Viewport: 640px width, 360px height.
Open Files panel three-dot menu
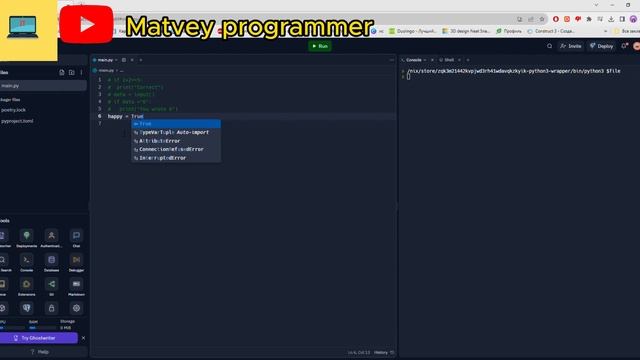(81, 73)
